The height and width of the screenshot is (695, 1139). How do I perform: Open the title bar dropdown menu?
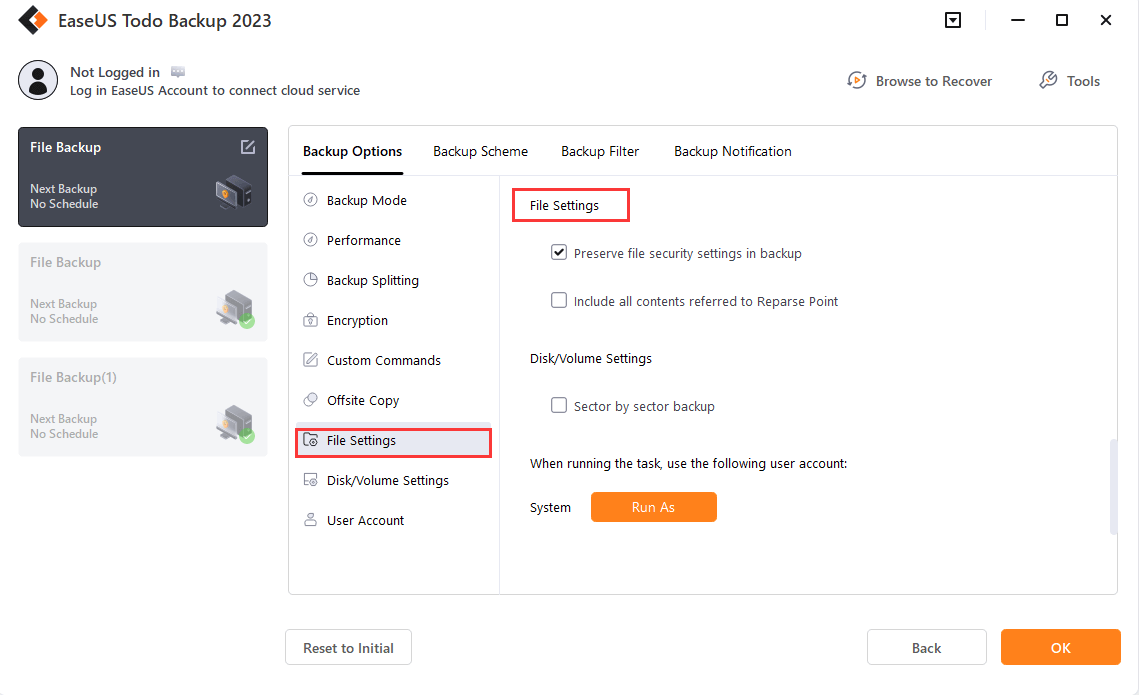pyautogui.click(x=953, y=20)
